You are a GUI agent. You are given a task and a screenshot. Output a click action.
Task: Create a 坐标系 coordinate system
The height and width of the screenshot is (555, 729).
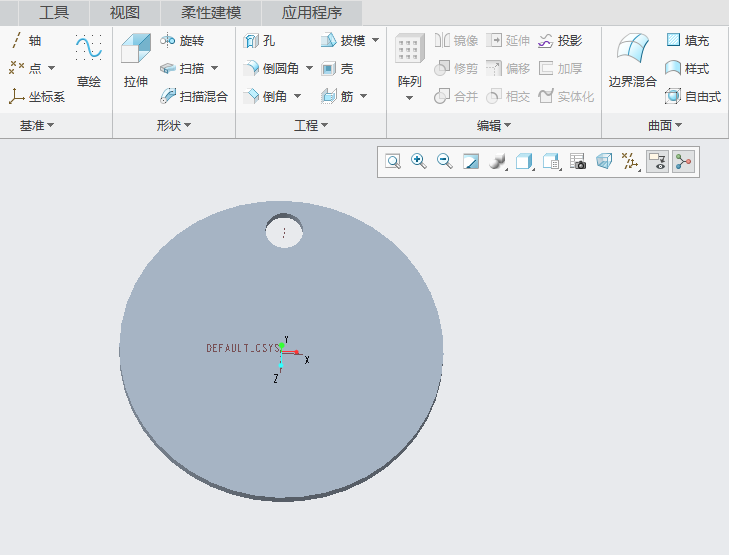pyautogui.click(x=37, y=96)
